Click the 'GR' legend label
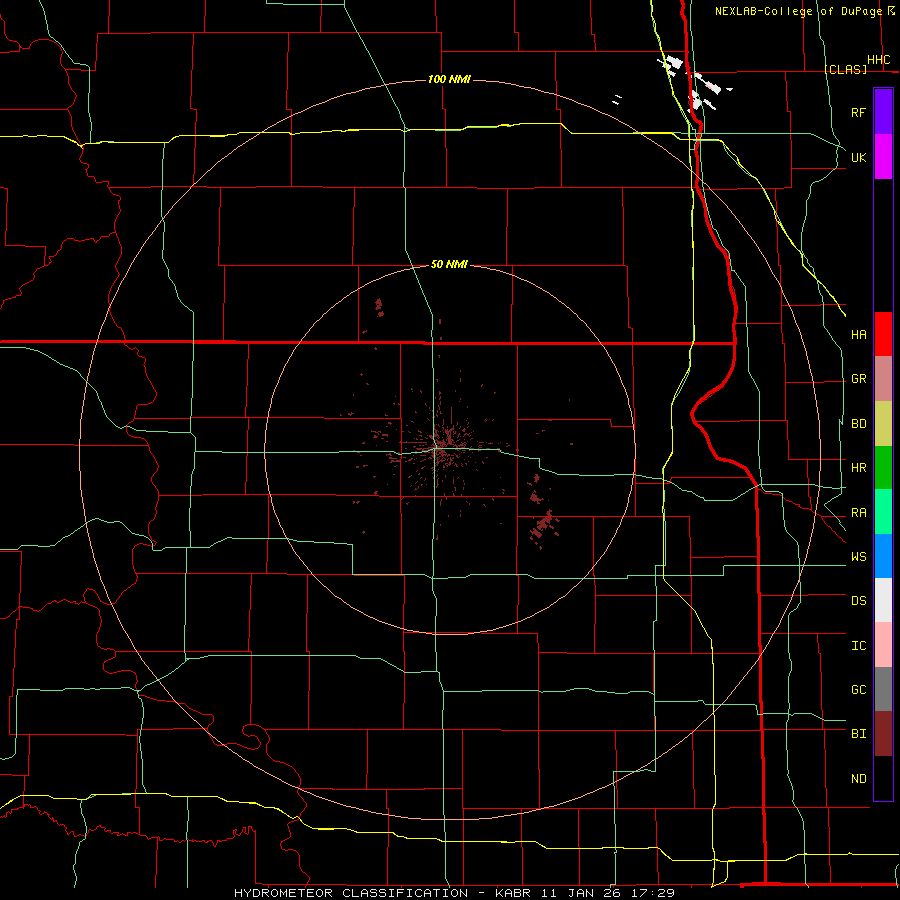Screen dimensions: 900x900 click(858, 379)
